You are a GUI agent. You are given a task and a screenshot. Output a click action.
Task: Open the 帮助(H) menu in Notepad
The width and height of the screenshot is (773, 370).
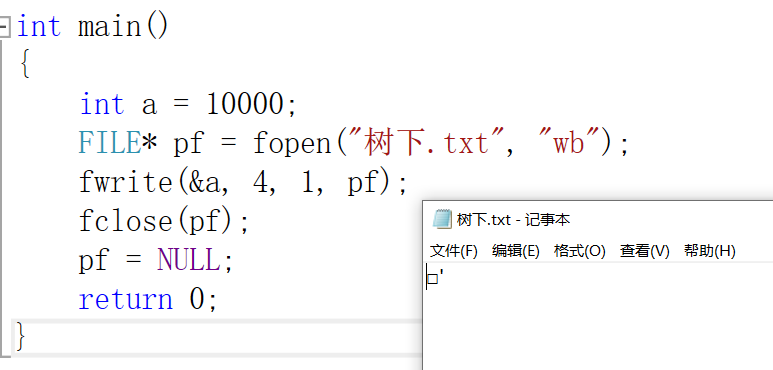(709, 251)
